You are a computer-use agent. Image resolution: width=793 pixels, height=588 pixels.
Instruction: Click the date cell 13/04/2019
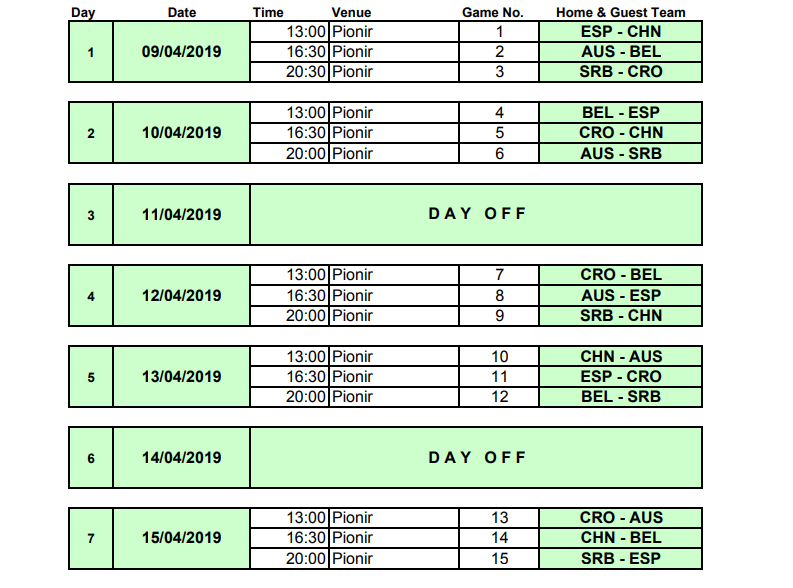[181, 377]
